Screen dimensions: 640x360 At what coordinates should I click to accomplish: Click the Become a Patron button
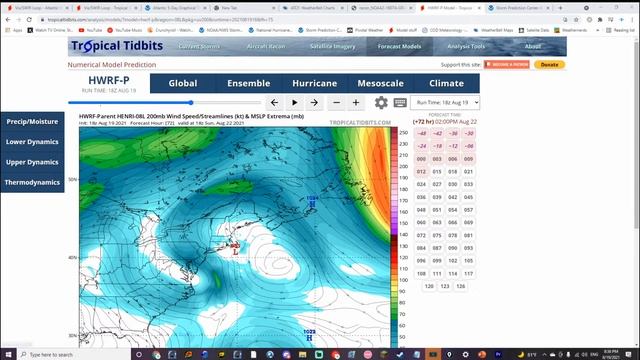pos(507,64)
